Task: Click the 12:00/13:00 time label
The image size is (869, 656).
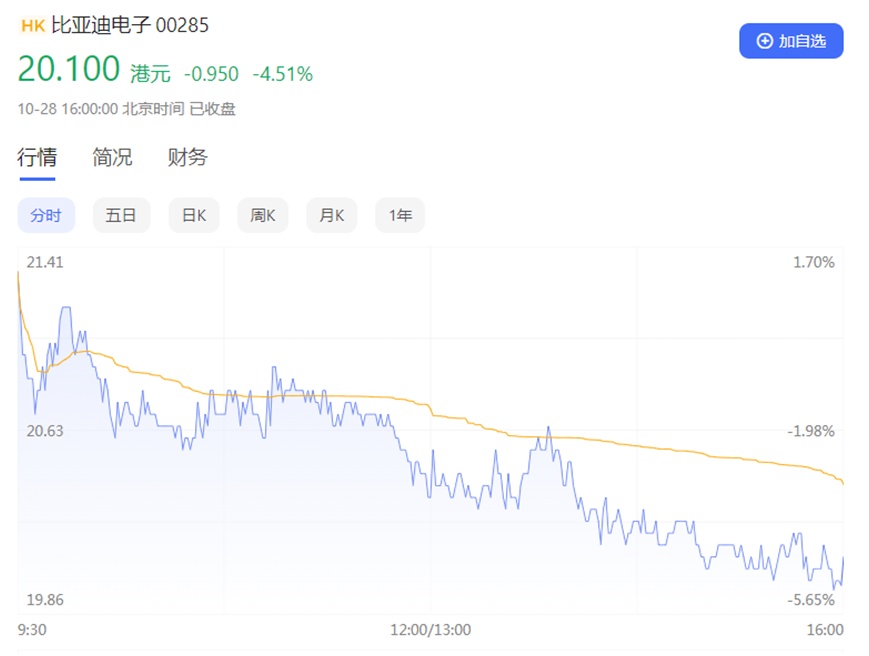Action: pyautogui.click(x=431, y=630)
